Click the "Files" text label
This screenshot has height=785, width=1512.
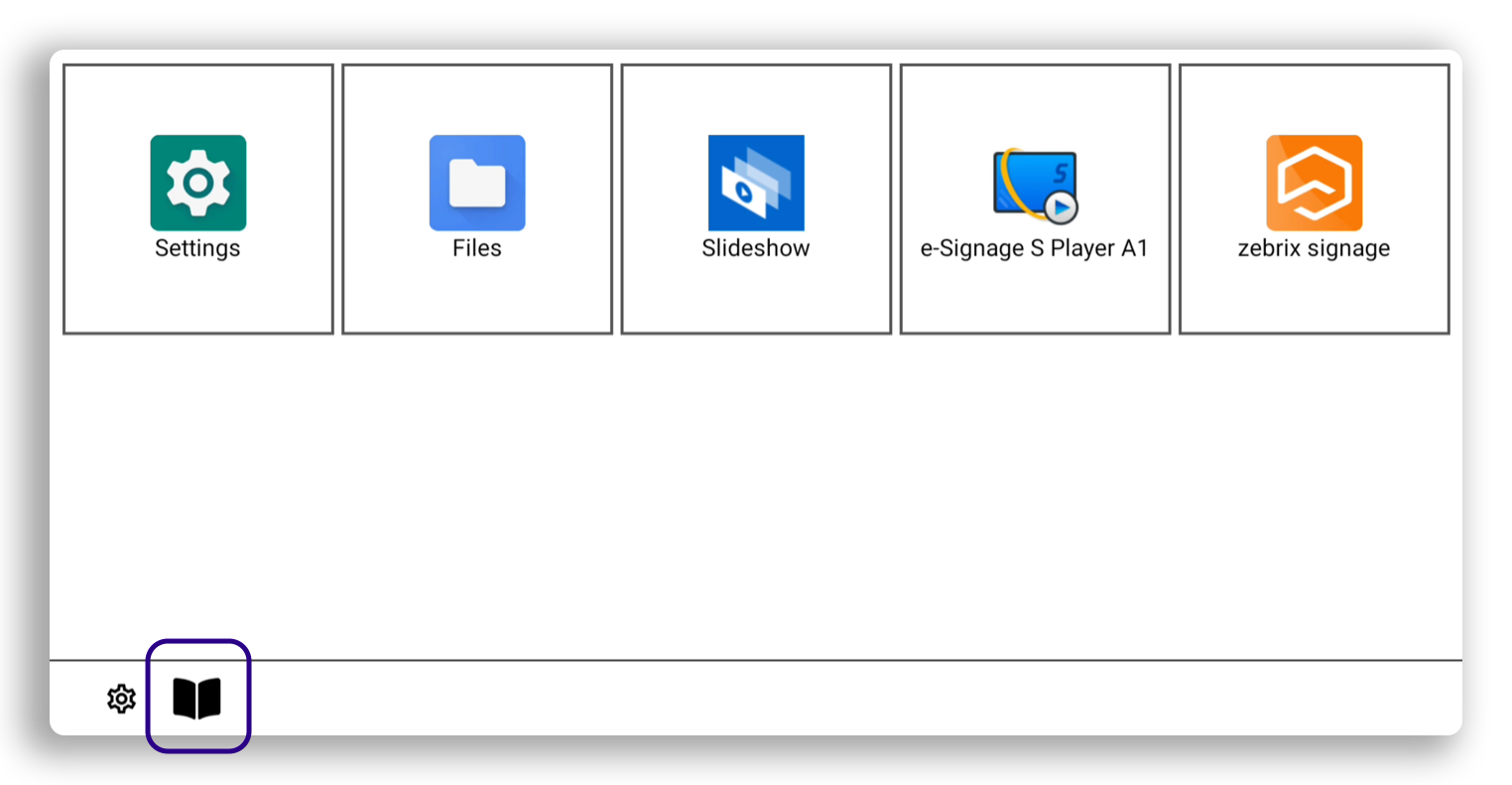click(477, 248)
